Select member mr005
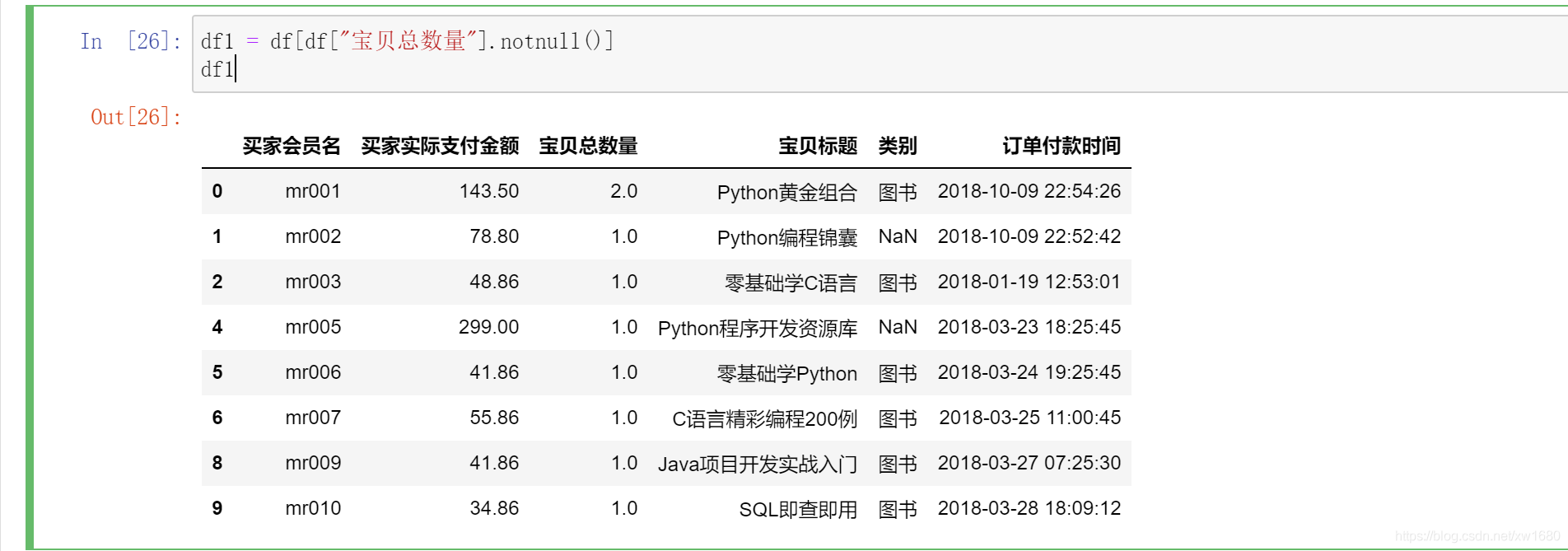 click(313, 327)
